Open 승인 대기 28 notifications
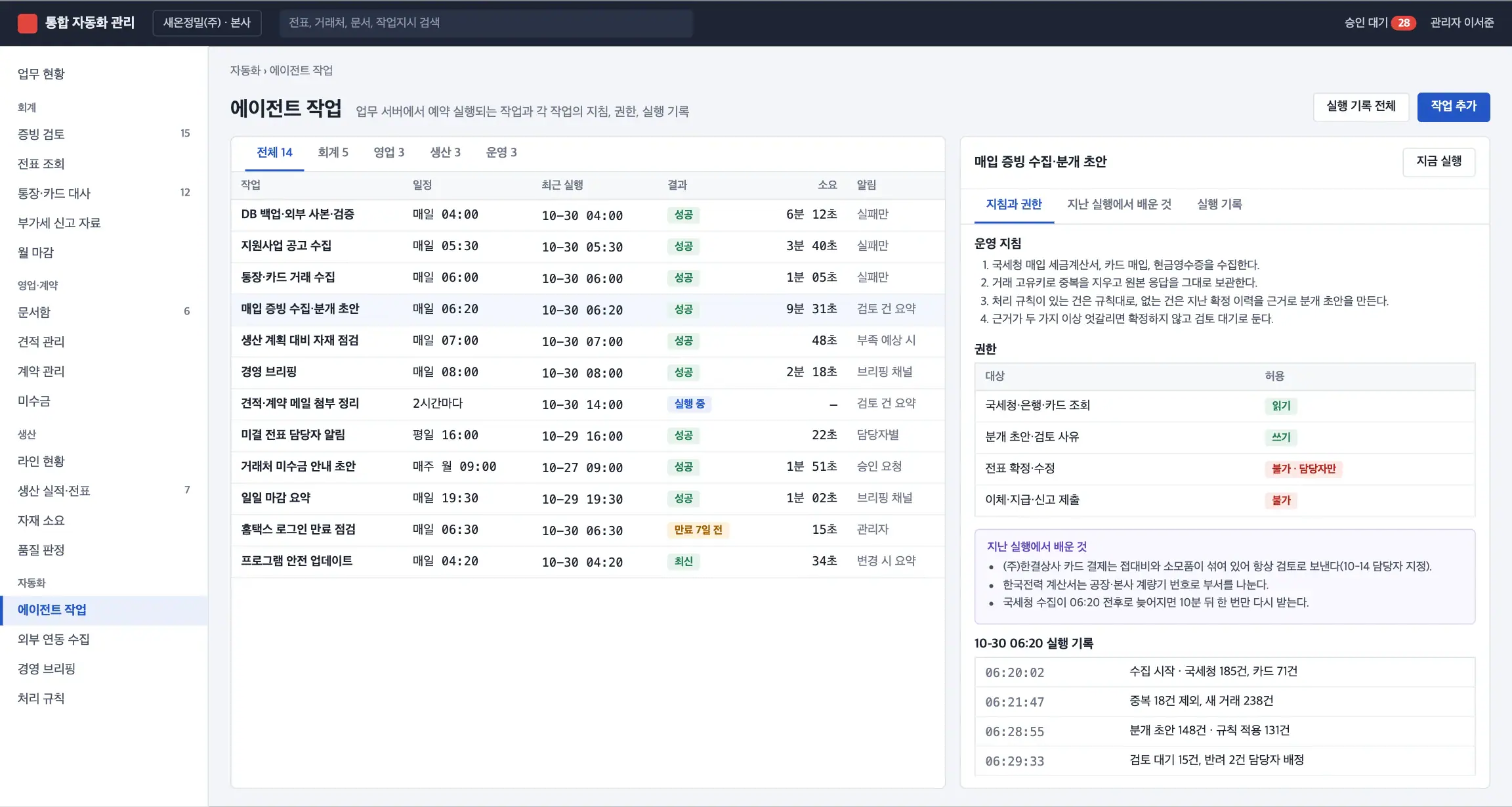 tap(1379, 23)
